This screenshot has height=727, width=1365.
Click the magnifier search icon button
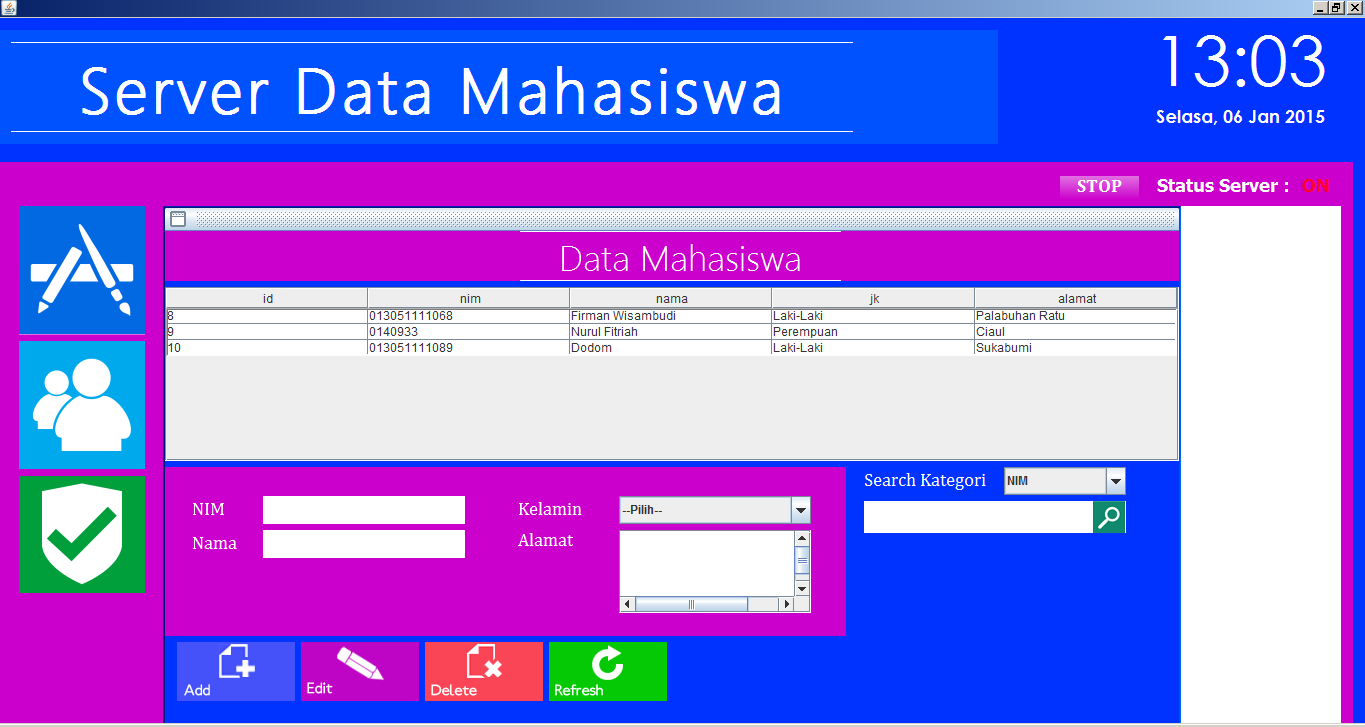(1109, 517)
